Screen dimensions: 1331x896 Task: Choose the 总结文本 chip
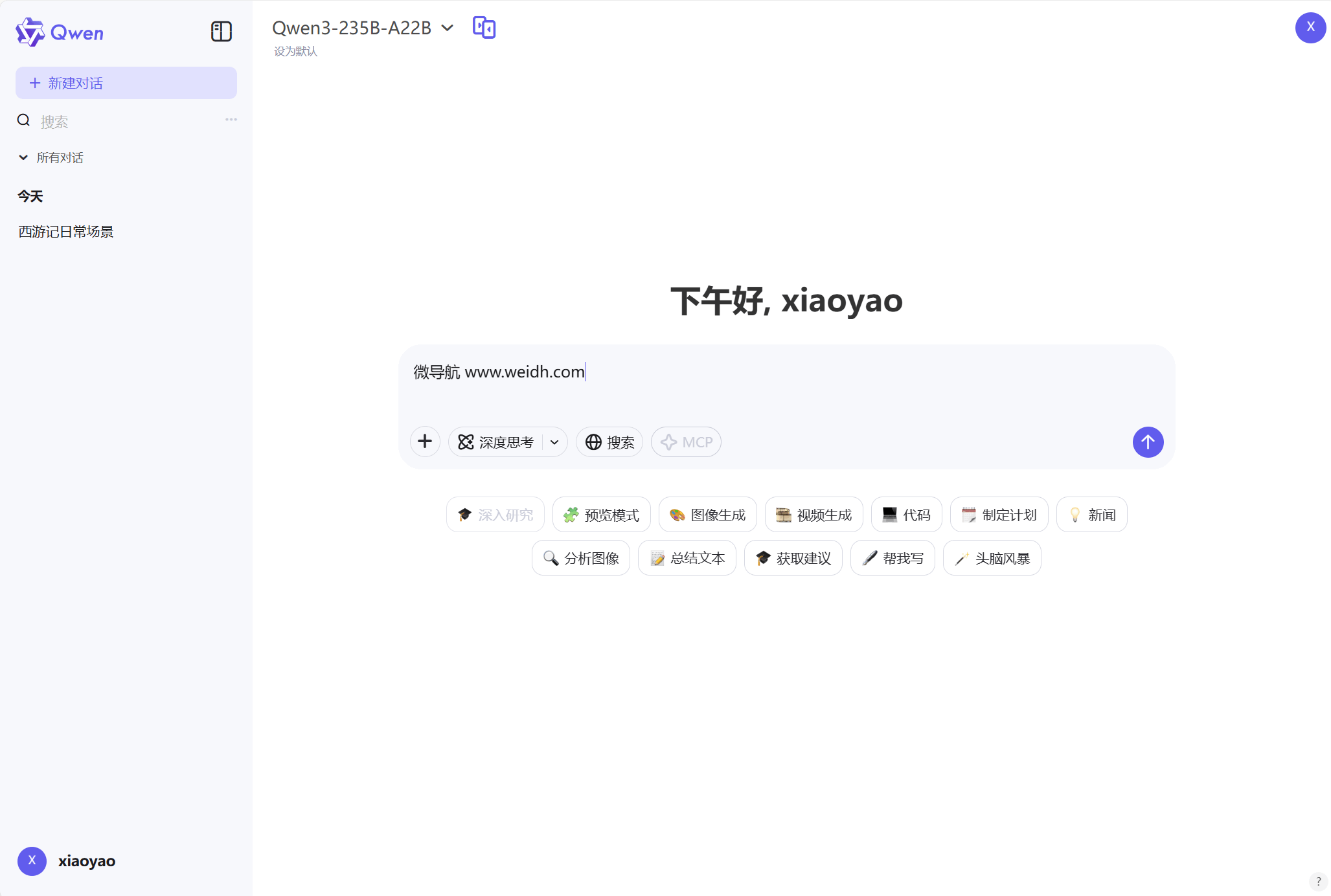point(687,558)
